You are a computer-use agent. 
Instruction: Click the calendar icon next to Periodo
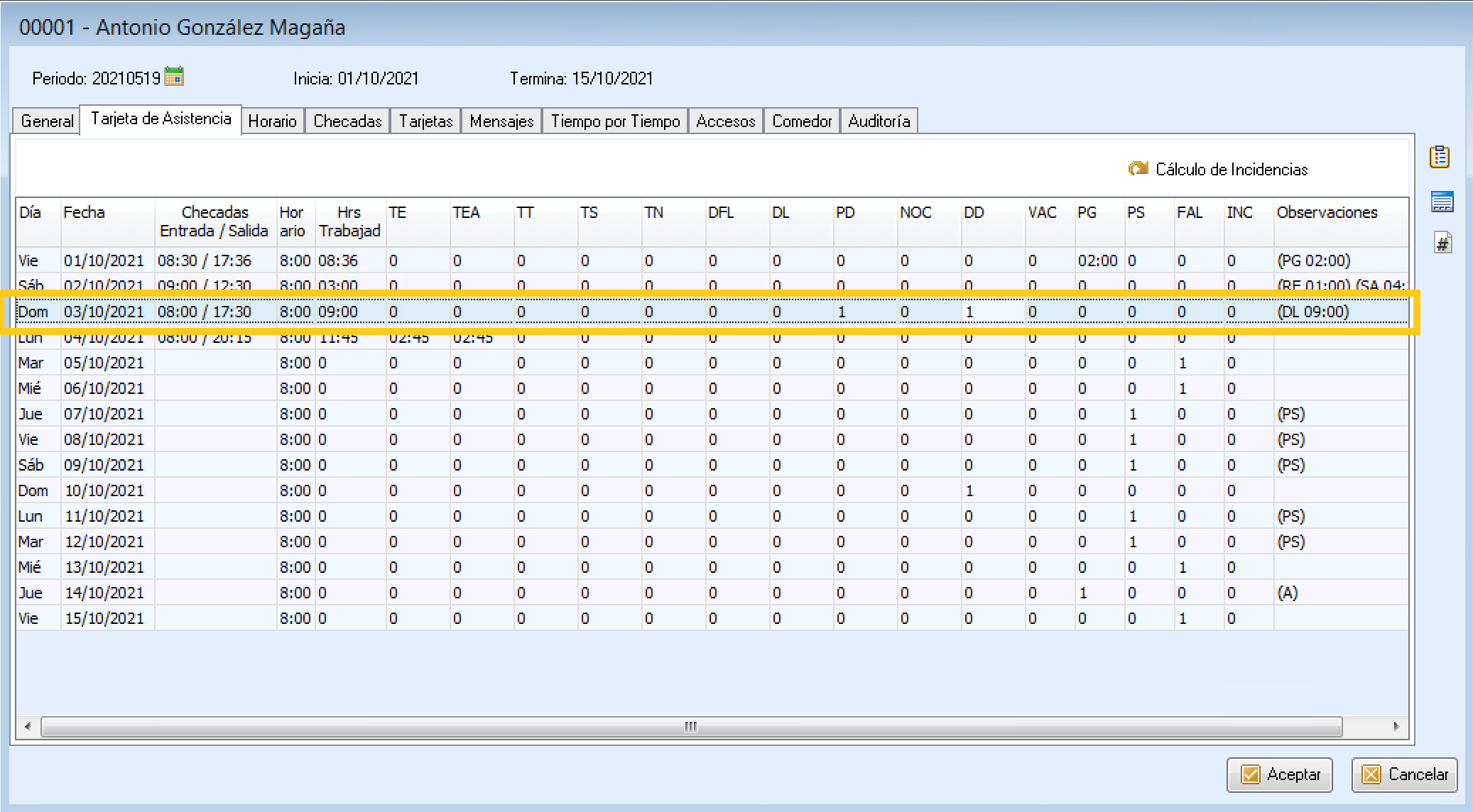pos(174,77)
